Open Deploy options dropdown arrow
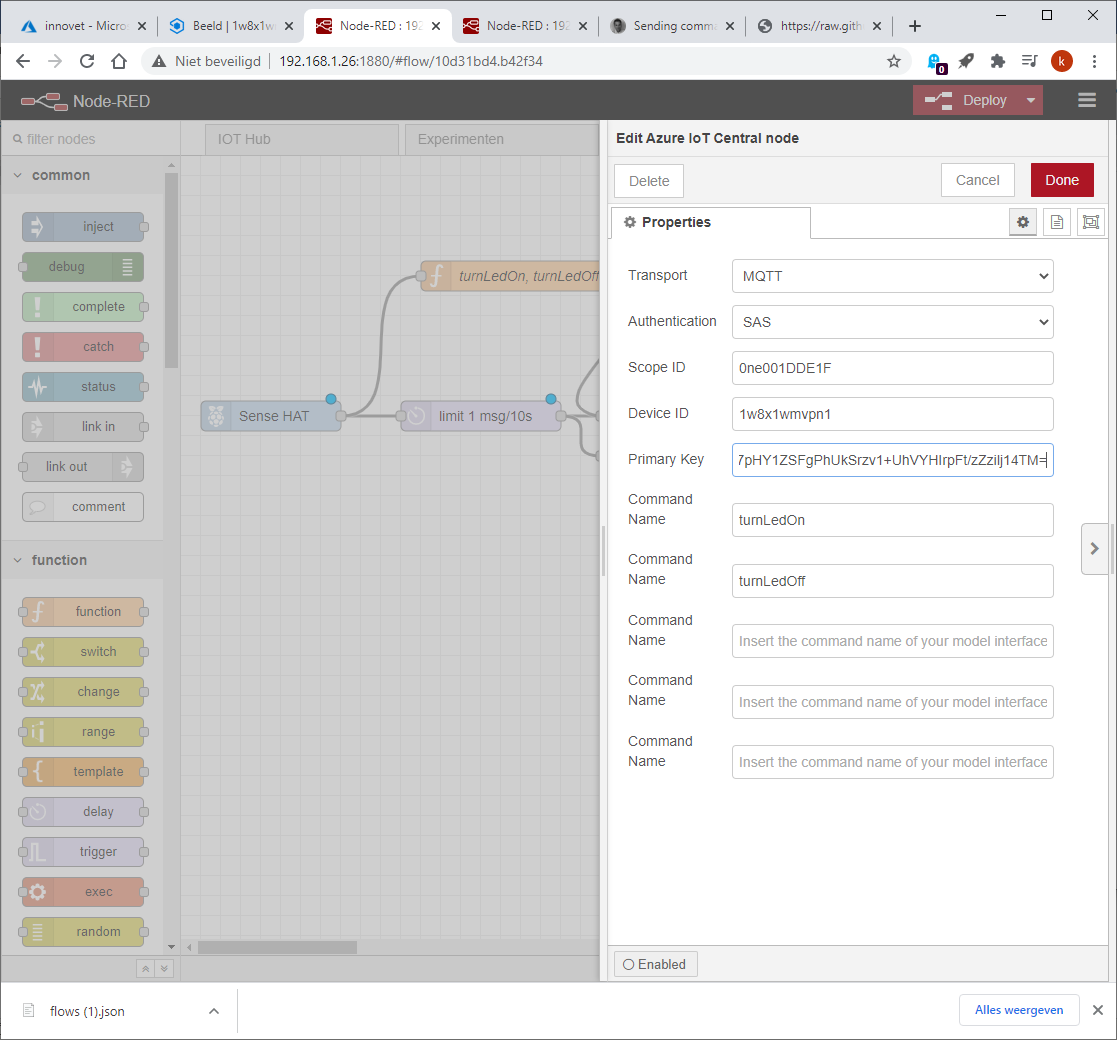This screenshot has width=1117, height=1040. point(1031,100)
